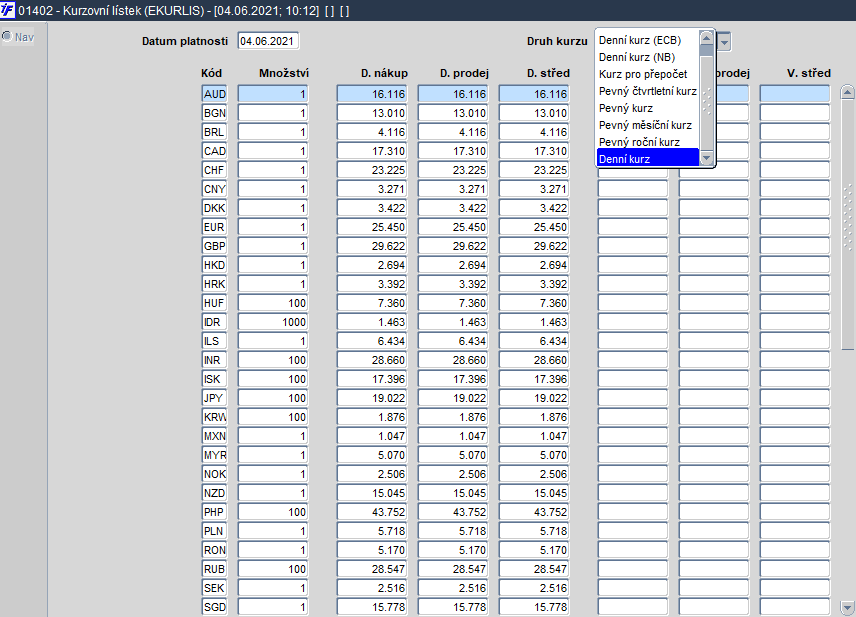This screenshot has width=856, height=617.
Task: Select the JPY code cell
Action: [x=214, y=398]
